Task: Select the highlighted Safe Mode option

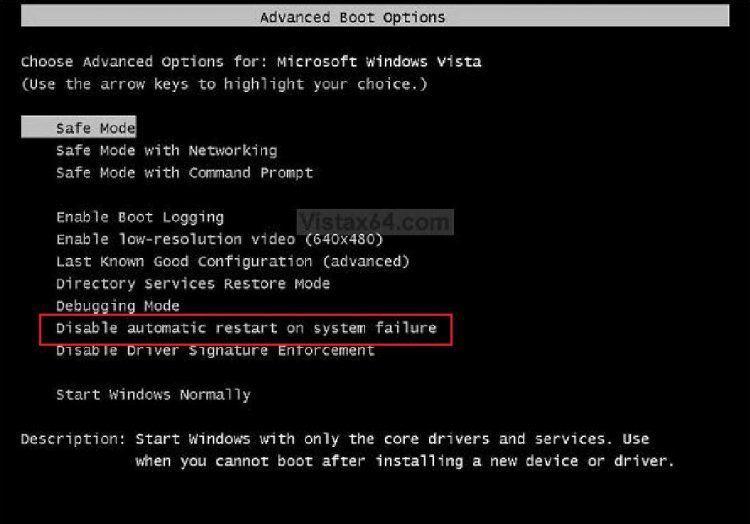Action: (95, 128)
